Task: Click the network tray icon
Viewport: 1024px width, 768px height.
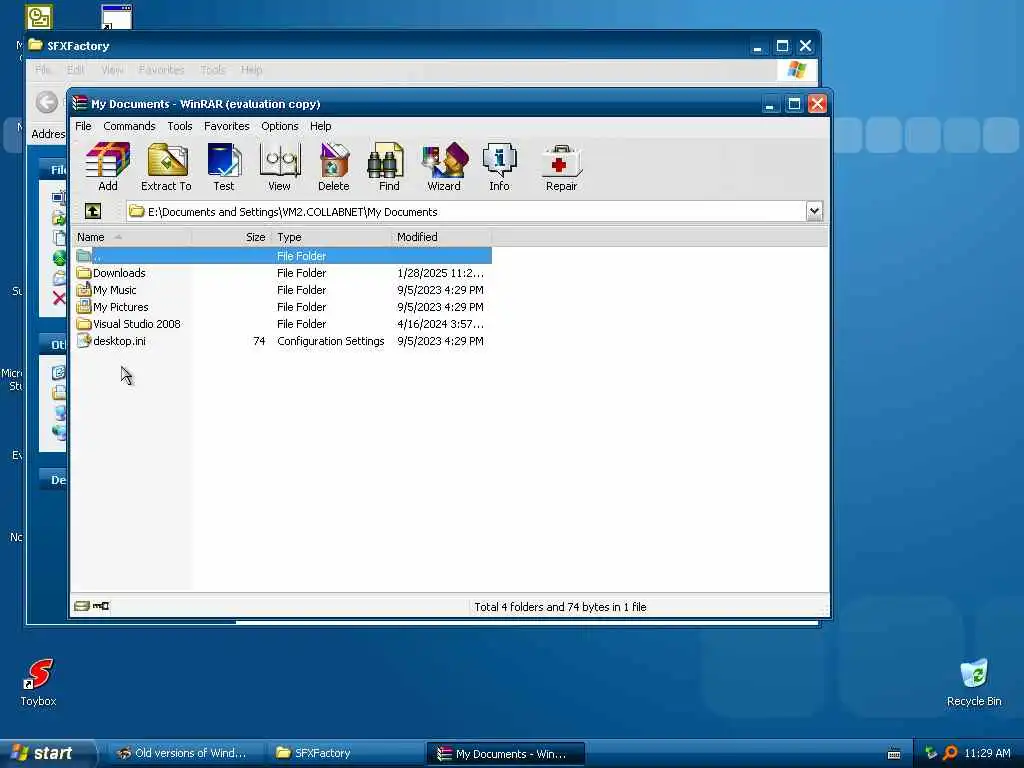Action: [931, 753]
